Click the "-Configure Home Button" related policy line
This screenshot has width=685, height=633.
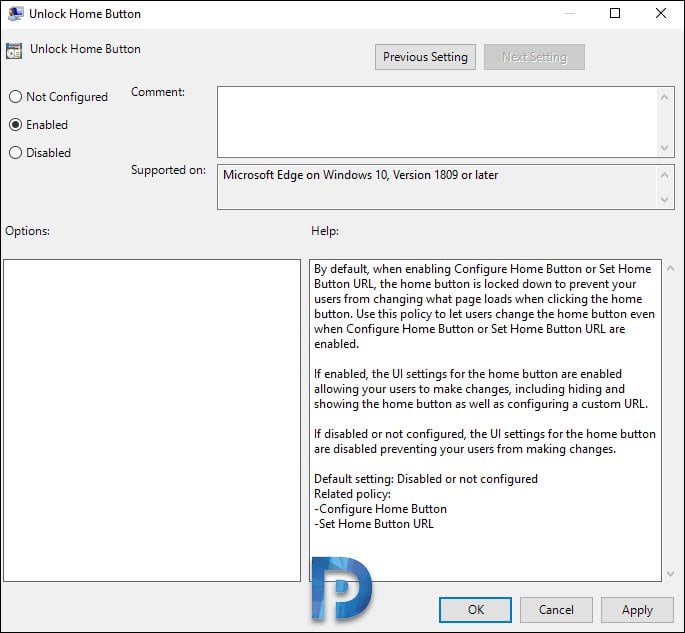tap(380, 509)
